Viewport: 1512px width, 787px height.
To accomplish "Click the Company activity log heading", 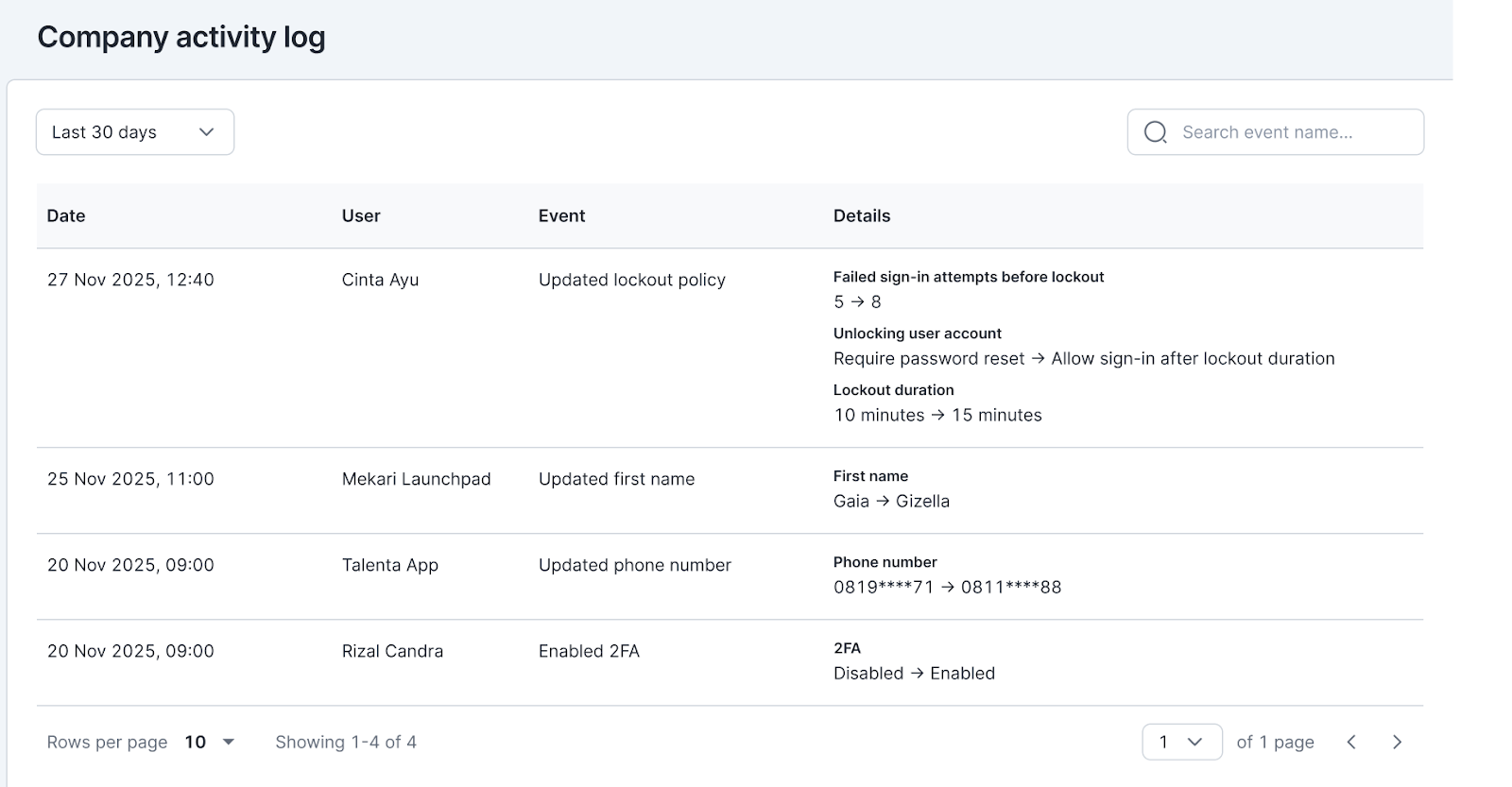I will 181,38.
